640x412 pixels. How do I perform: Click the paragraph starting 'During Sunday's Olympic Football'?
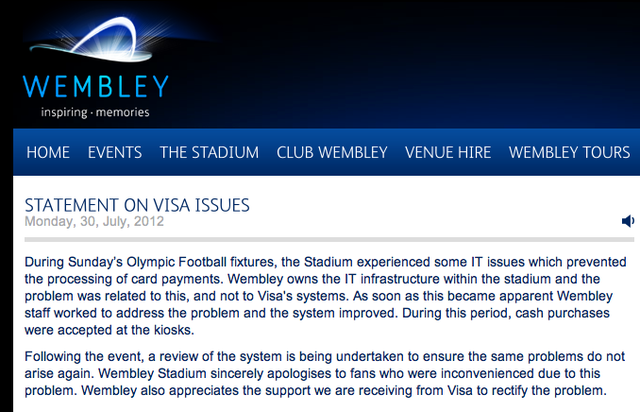(x=325, y=296)
